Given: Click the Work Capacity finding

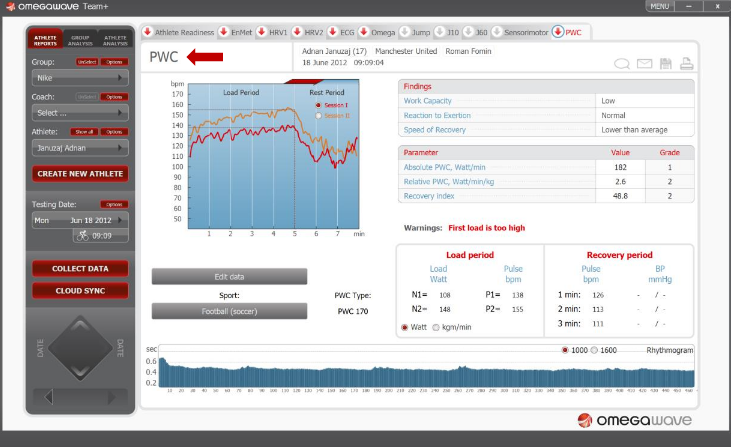Looking at the screenshot, I should (x=428, y=101).
